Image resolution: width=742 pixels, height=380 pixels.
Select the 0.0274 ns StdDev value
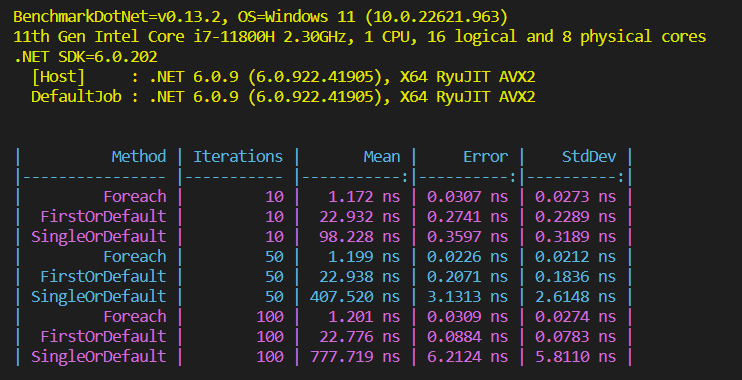[575, 316]
